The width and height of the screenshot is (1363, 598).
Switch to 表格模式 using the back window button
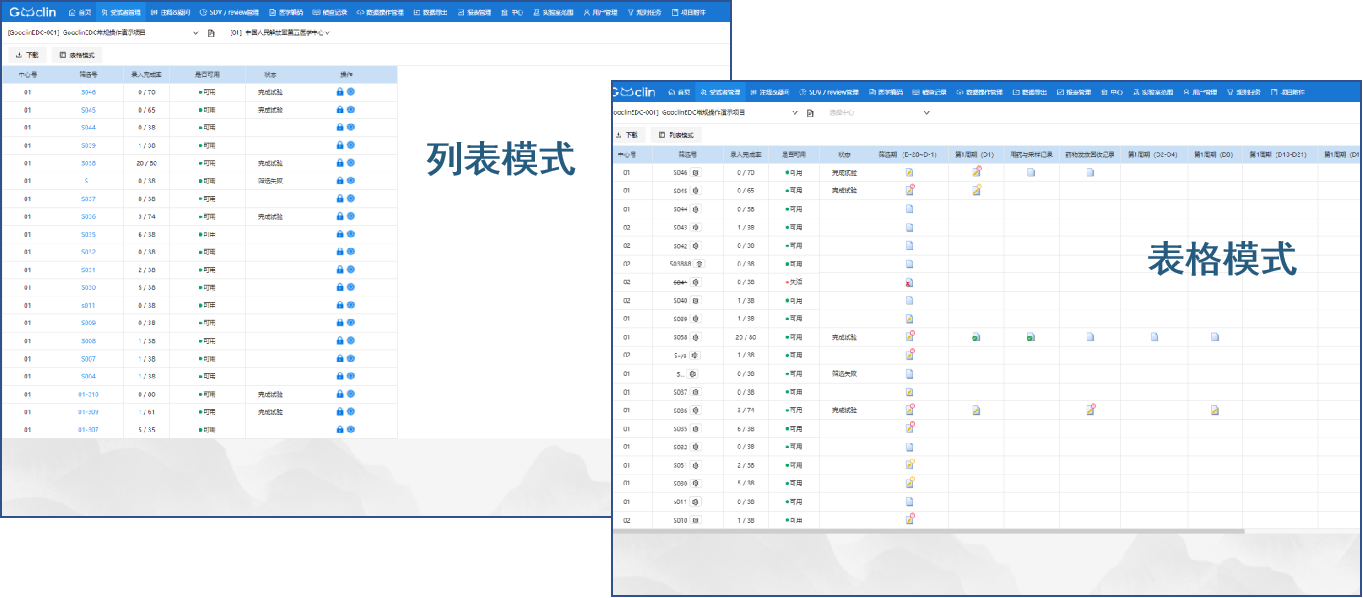77,56
